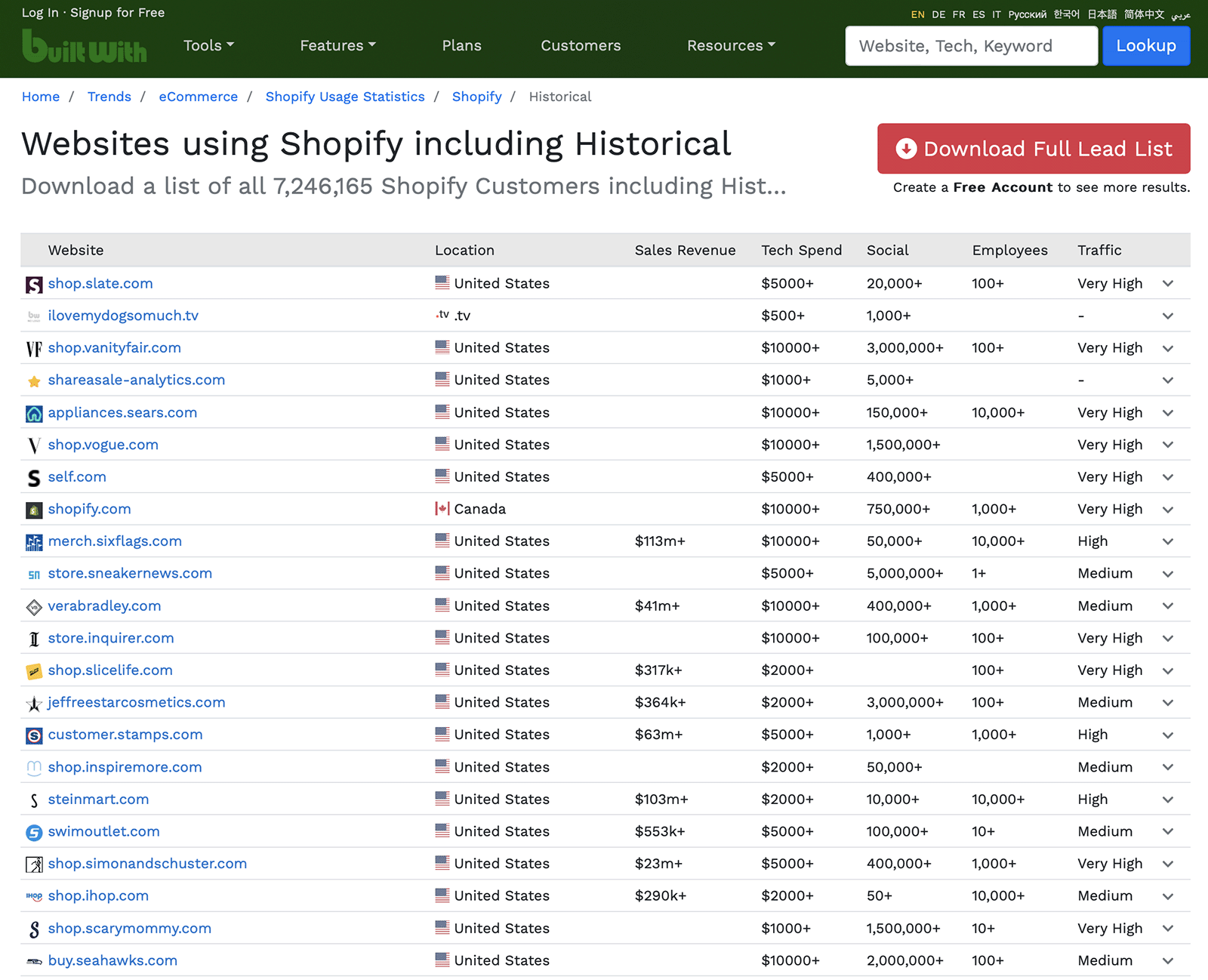Viewport: 1208px width, 980px height.
Task: Switch language to FR
Action: tap(959, 14)
